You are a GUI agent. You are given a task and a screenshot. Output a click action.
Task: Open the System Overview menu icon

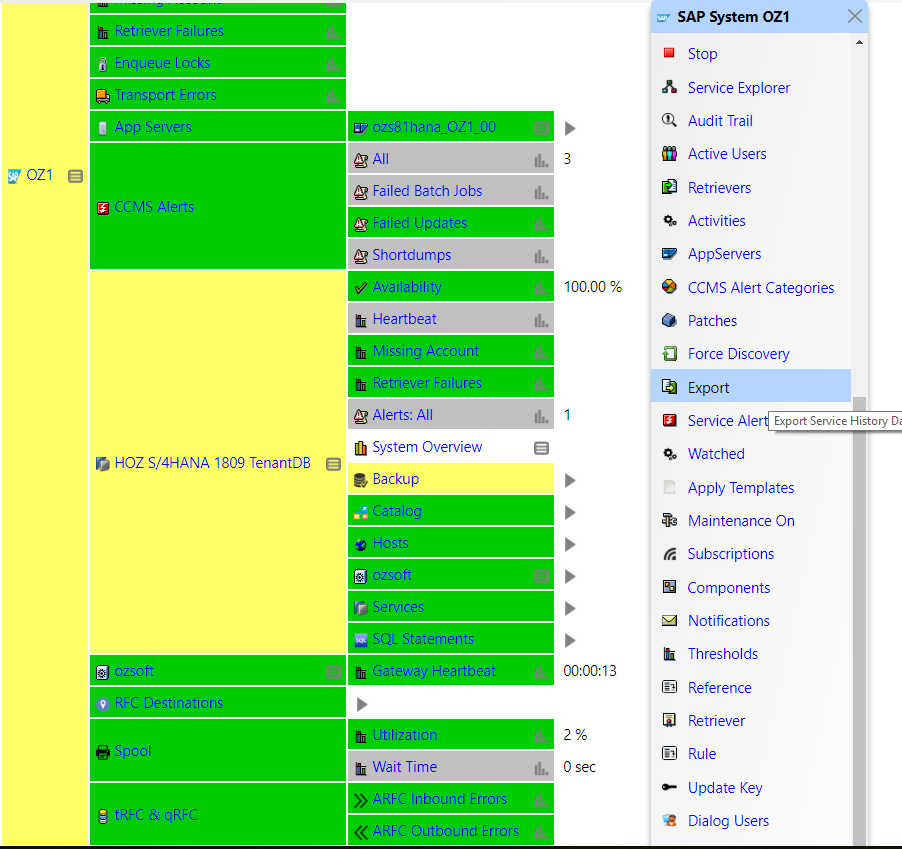[x=541, y=448]
